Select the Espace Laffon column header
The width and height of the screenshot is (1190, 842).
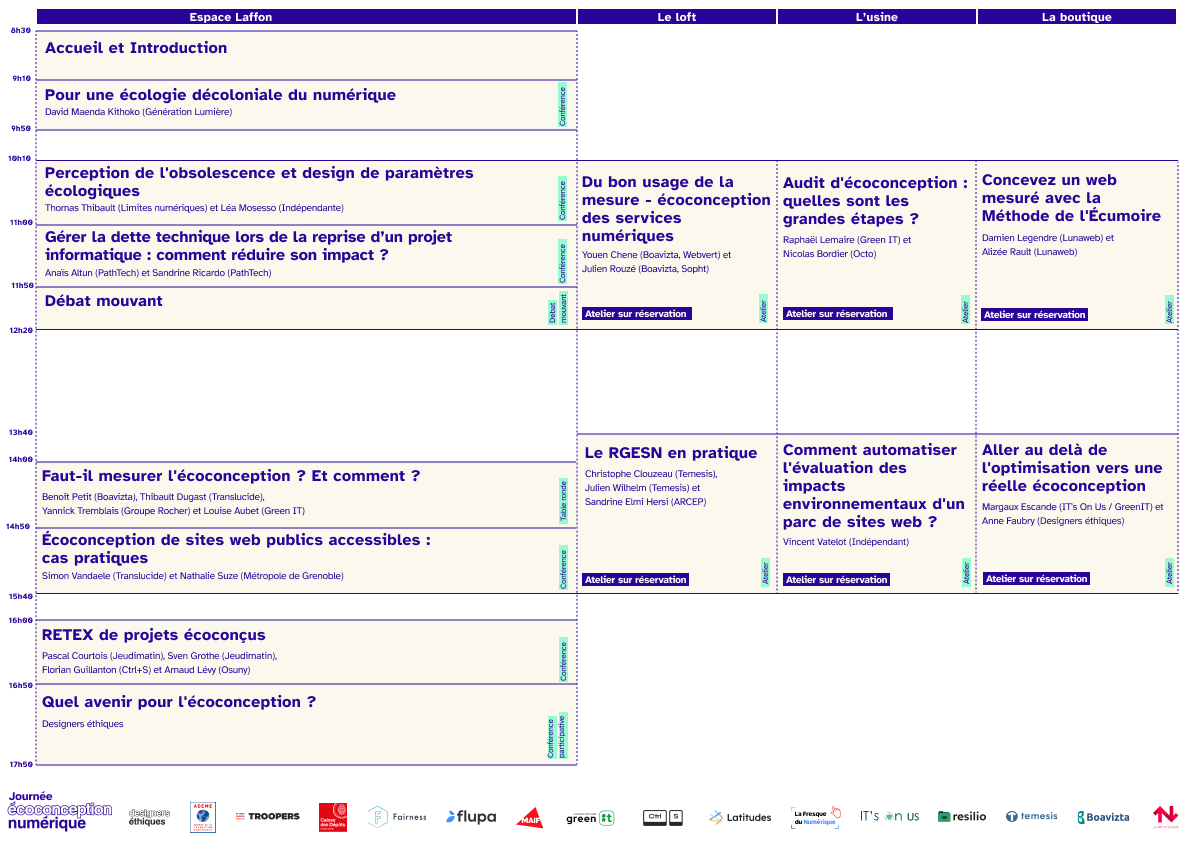tap(307, 17)
